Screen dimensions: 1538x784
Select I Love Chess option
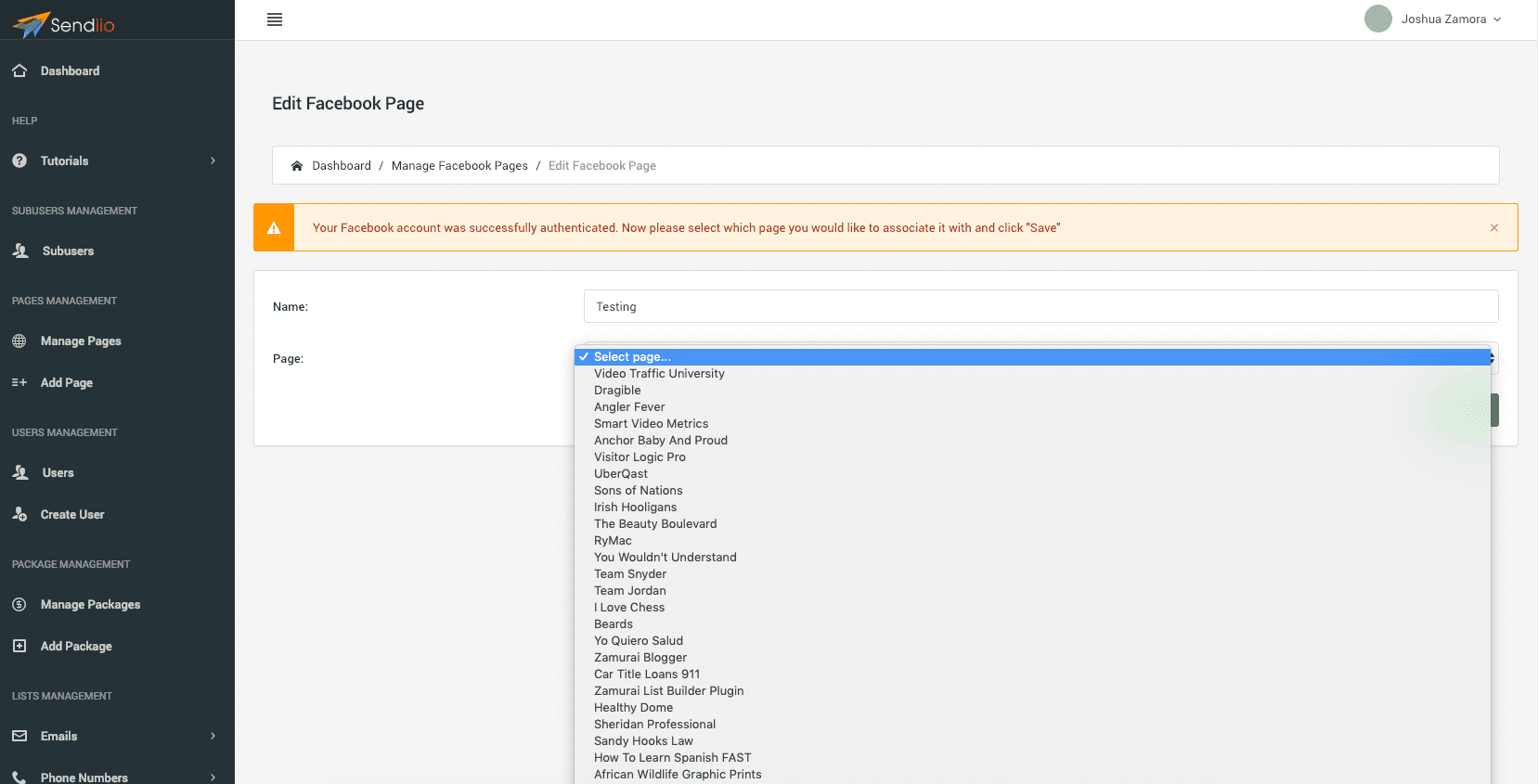(x=1032, y=608)
